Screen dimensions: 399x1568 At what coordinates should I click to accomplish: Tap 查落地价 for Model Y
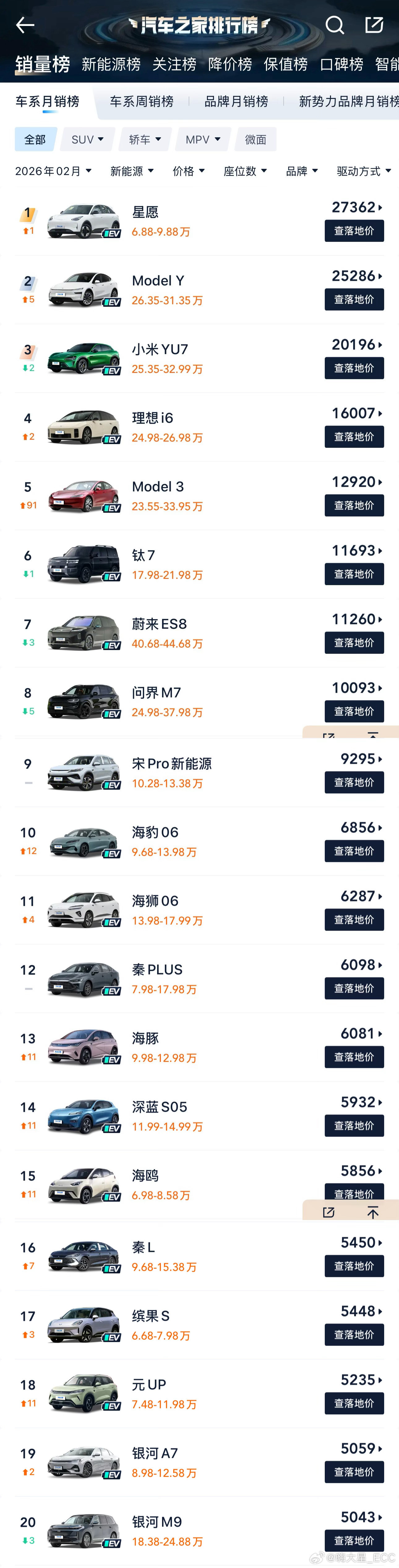354,299
